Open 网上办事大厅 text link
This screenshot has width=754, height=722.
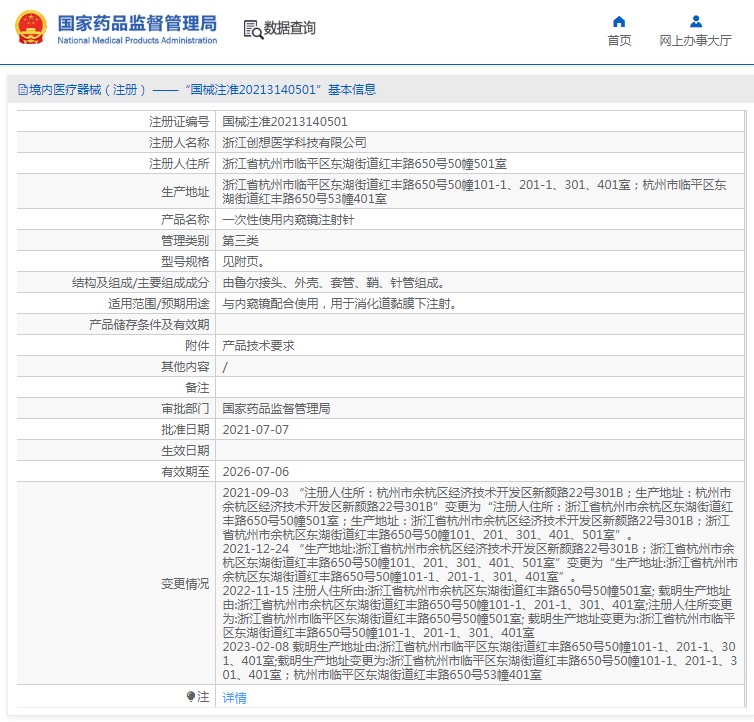coord(695,40)
